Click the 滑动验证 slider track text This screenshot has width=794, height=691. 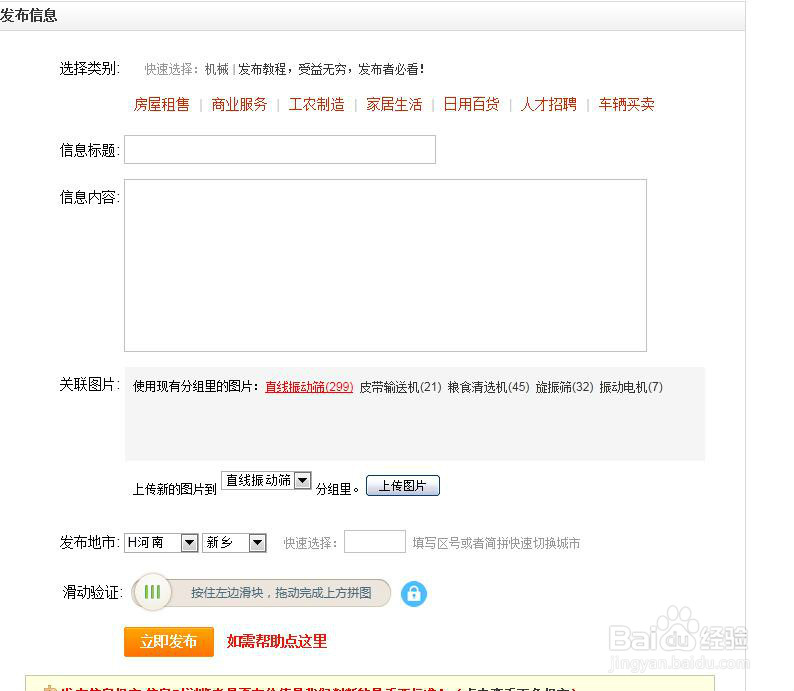click(x=281, y=593)
